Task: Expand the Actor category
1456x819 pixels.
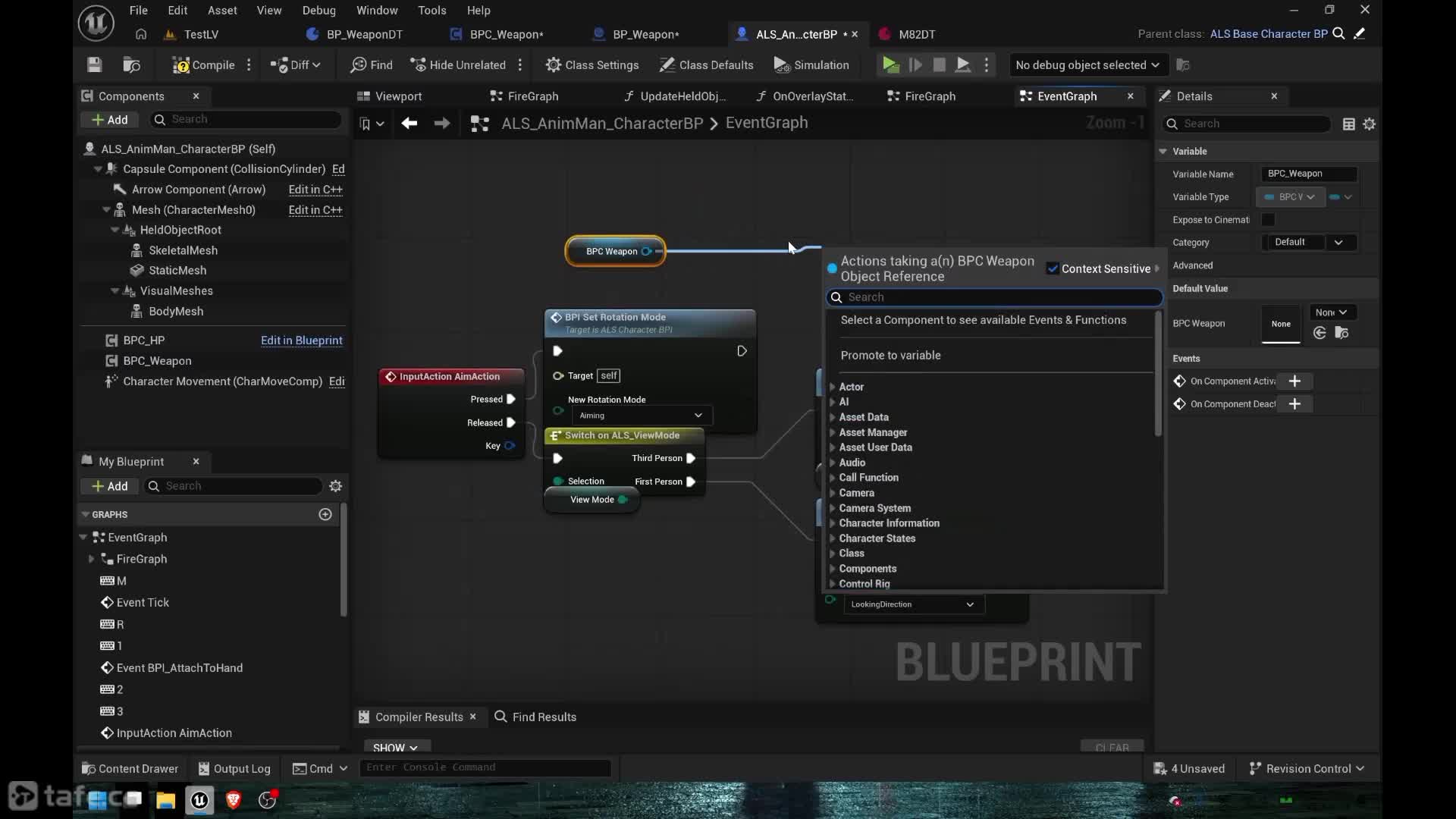Action: point(833,387)
